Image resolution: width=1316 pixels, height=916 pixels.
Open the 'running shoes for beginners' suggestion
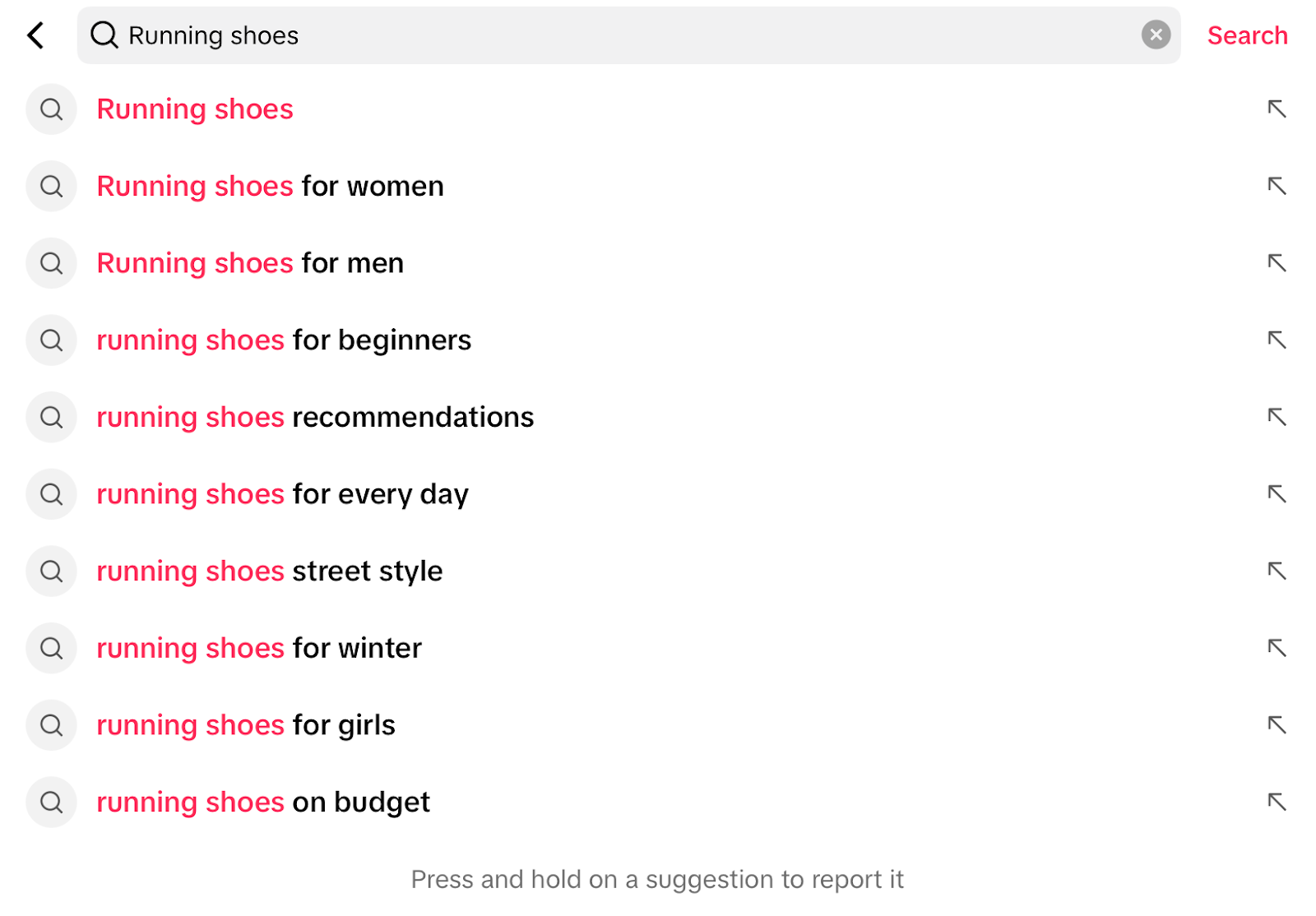pyautogui.click(x=284, y=340)
